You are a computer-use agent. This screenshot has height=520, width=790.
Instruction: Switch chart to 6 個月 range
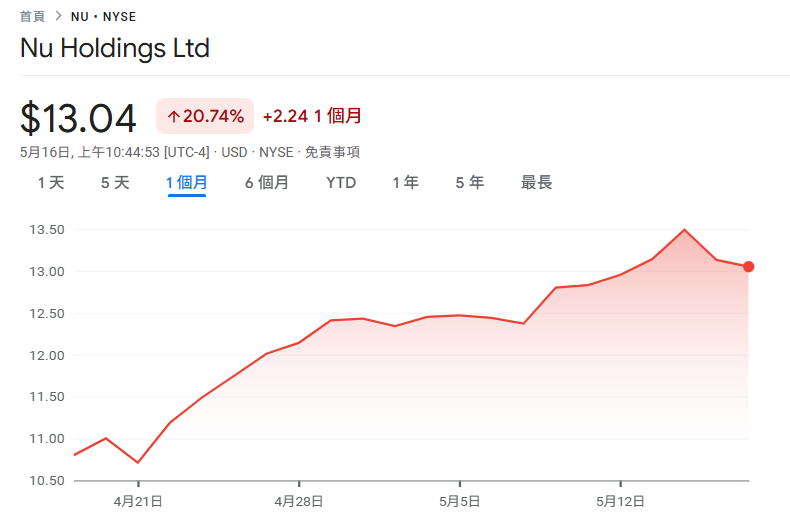[267, 182]
